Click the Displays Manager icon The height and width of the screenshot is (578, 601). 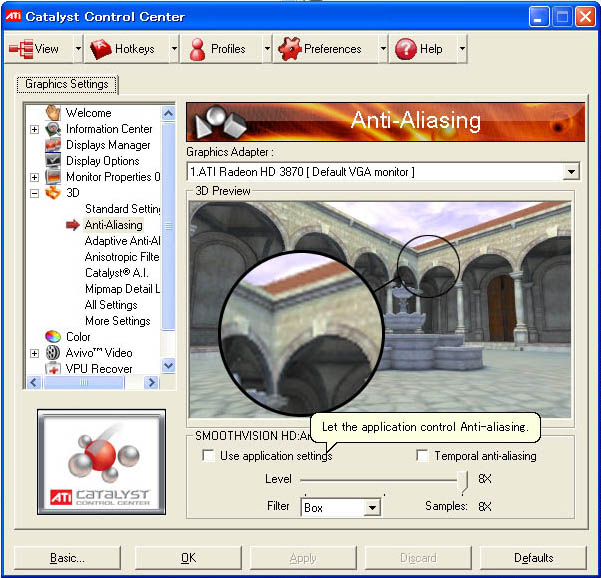pyautogui.click(x=53, y=145)
